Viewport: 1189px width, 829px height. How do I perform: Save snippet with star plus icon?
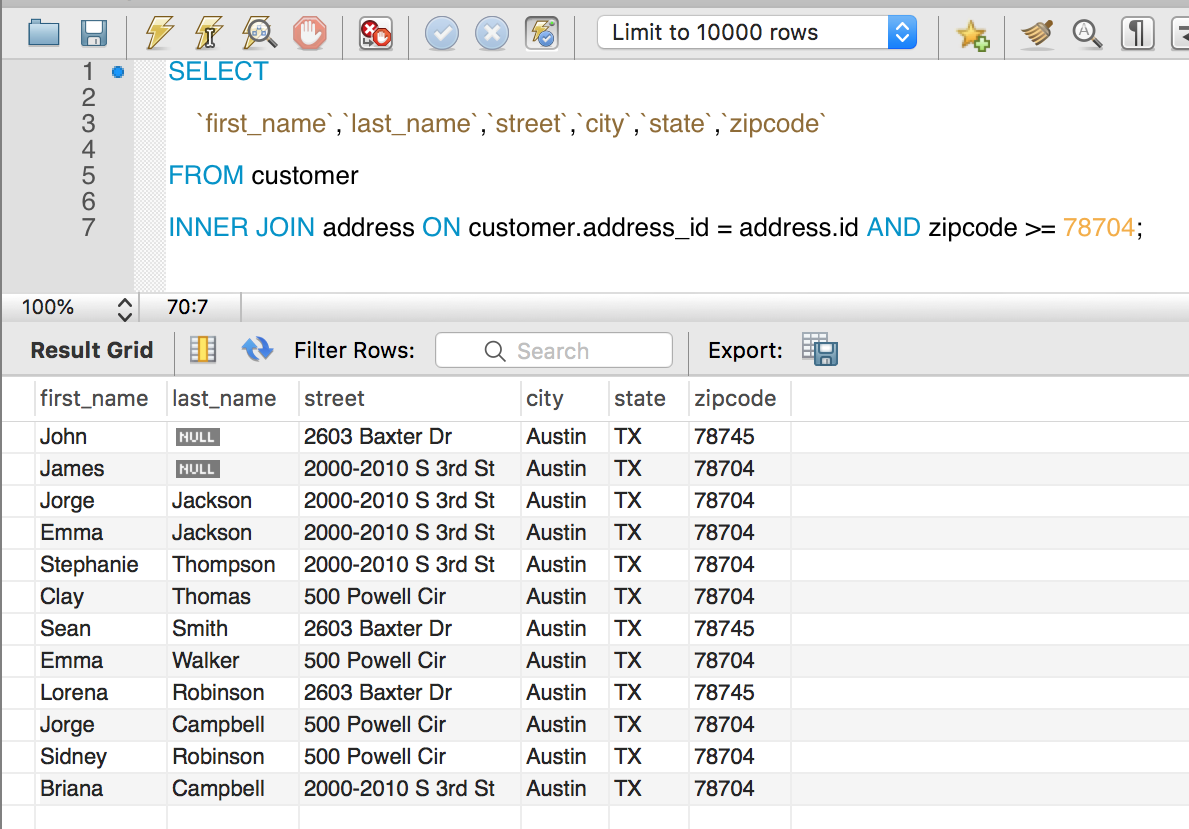point(972,34)
